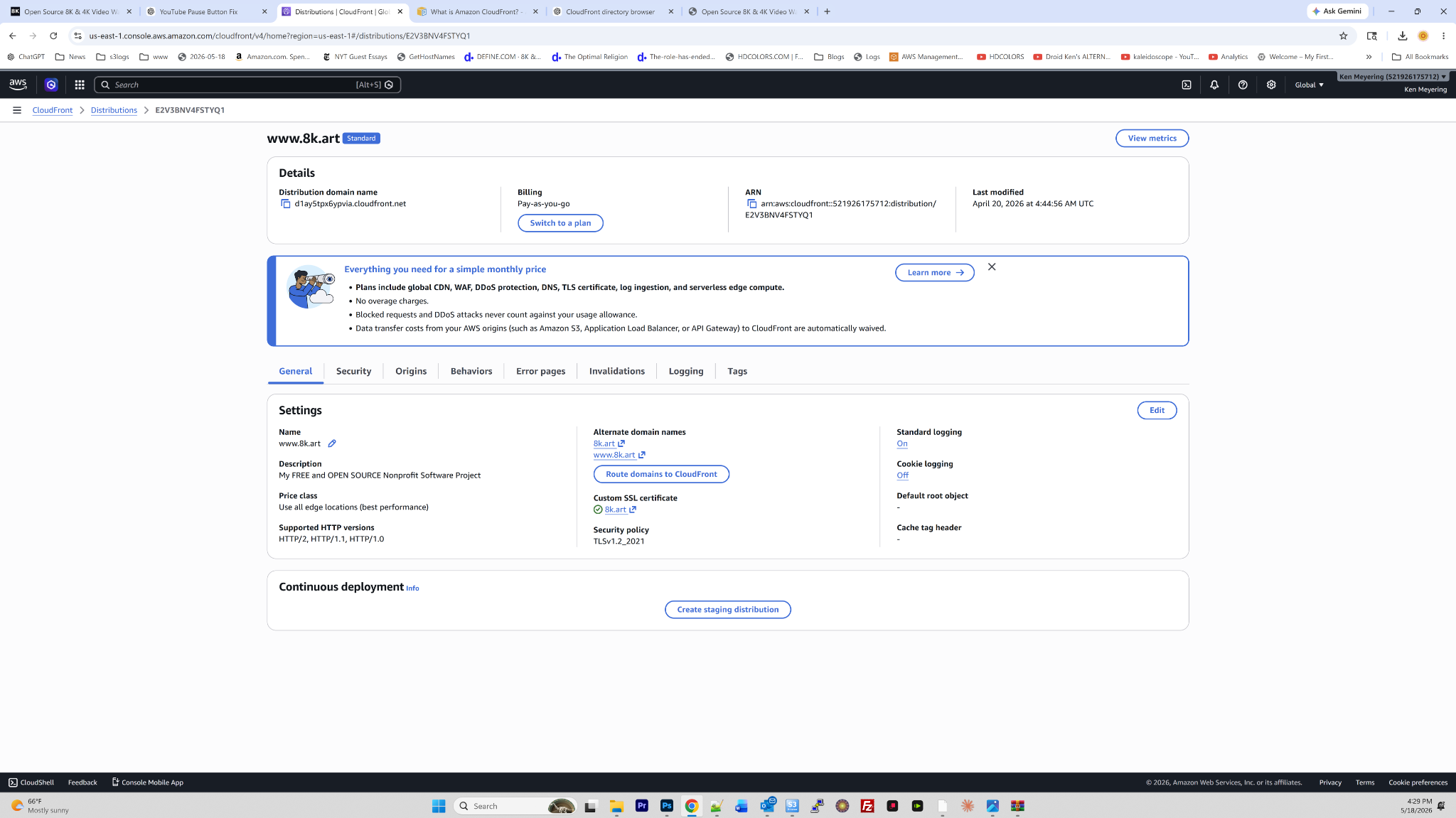Expand the Blogs bookmarks folder
The height and width of the screenshot is (818, 1456).
(x=829, y=57)
